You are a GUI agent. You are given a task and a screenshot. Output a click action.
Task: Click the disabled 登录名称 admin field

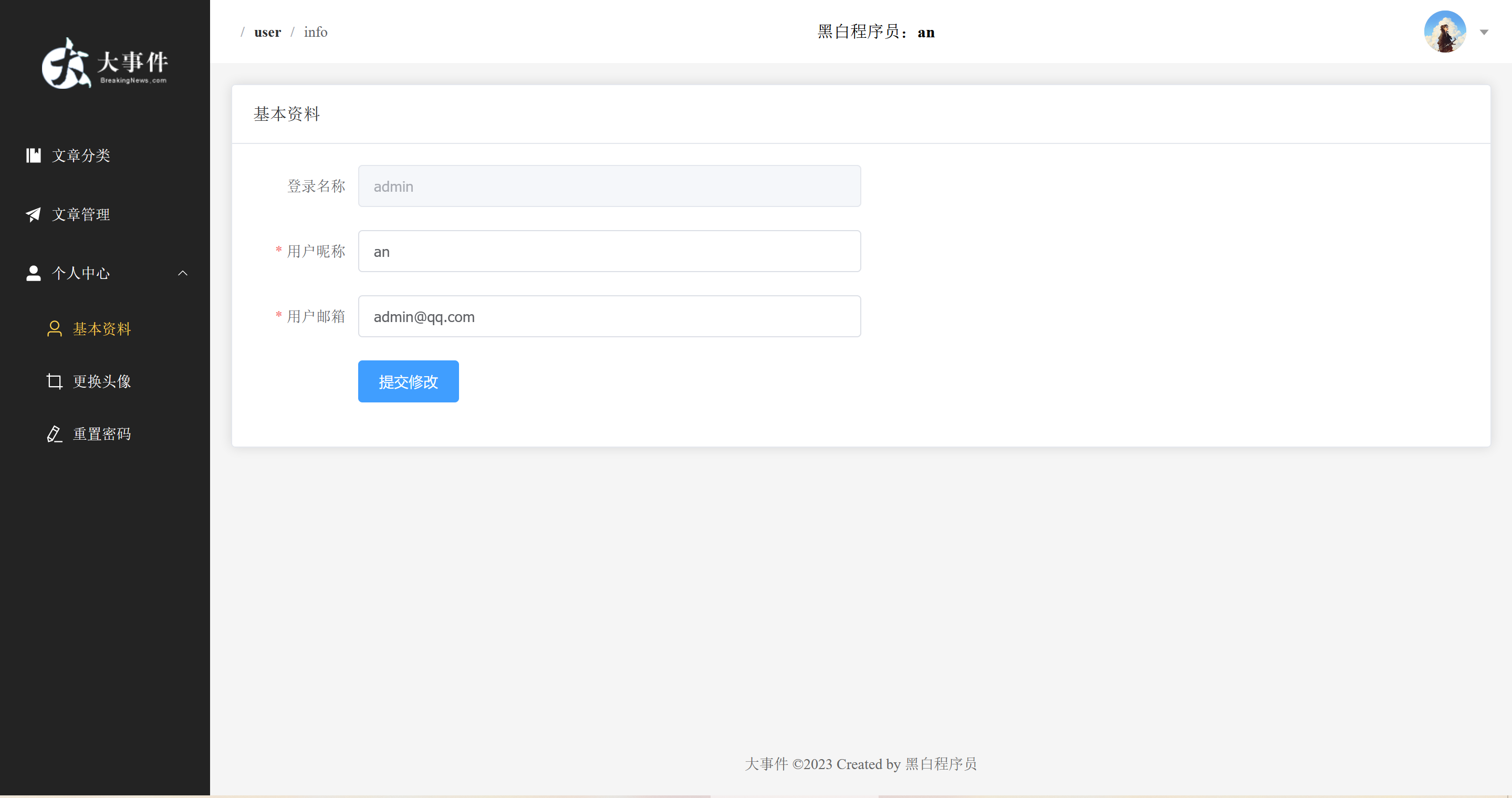[609, 186]
